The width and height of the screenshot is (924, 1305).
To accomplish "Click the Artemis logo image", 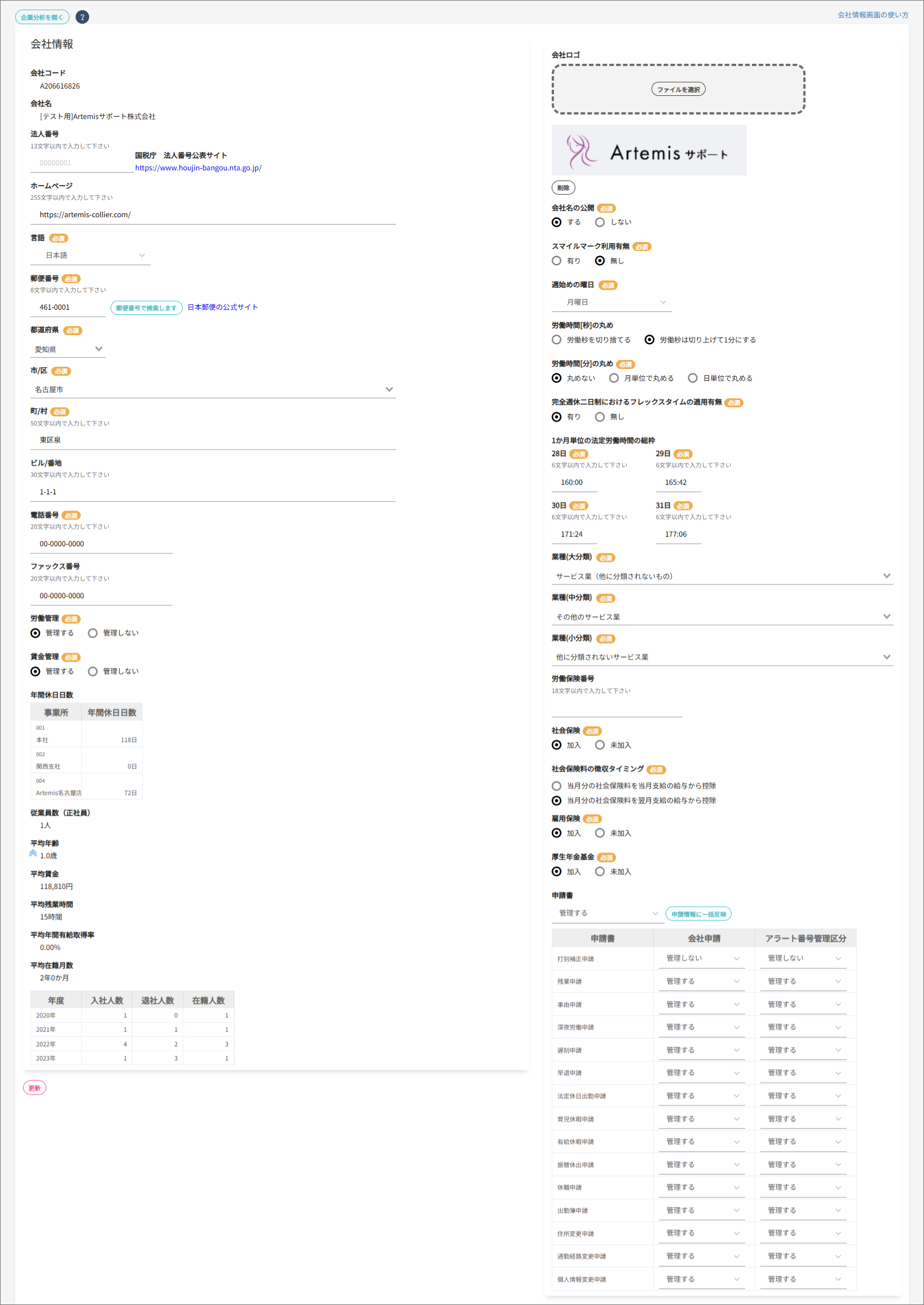I will [649, 150].
